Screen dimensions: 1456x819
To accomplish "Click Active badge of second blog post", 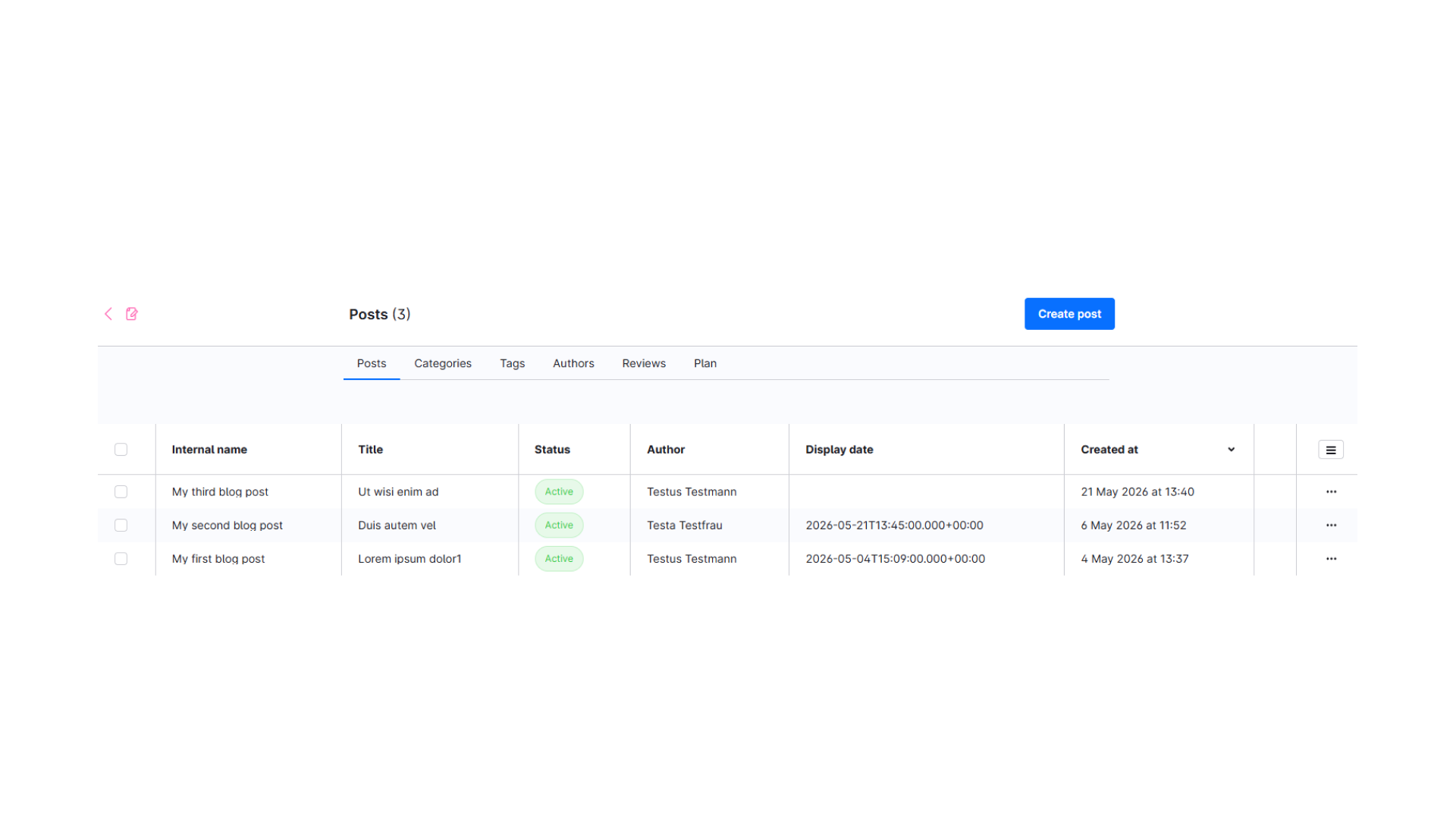I will pos(559,526).
